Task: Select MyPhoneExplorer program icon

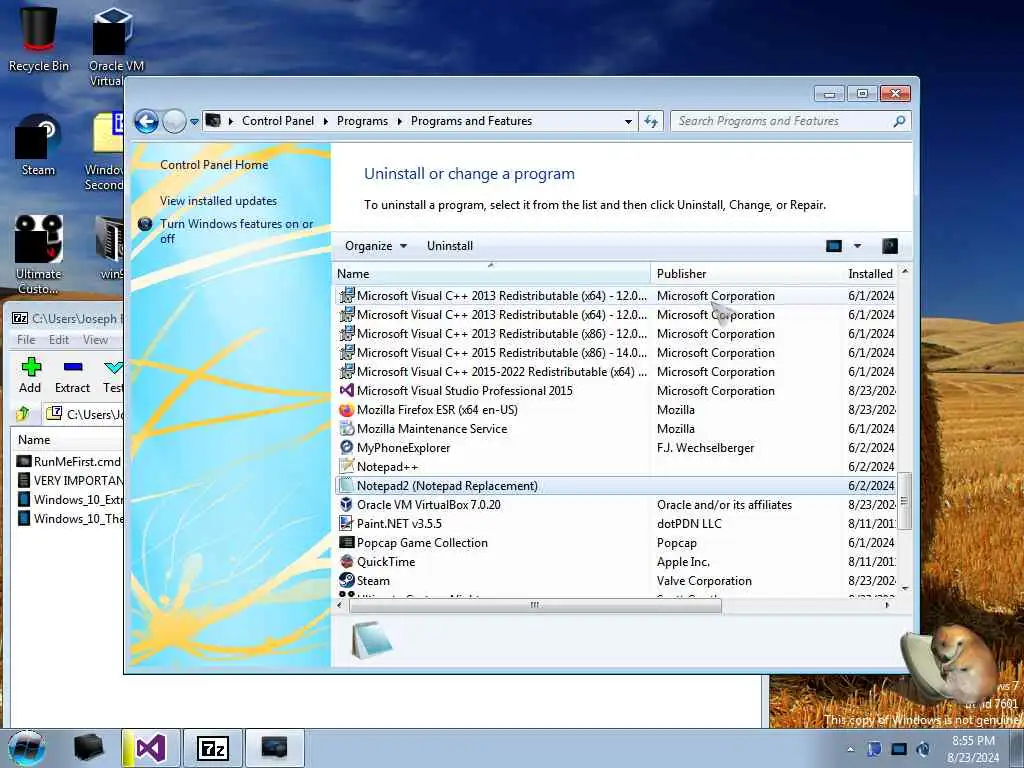Action: point(347,447)
